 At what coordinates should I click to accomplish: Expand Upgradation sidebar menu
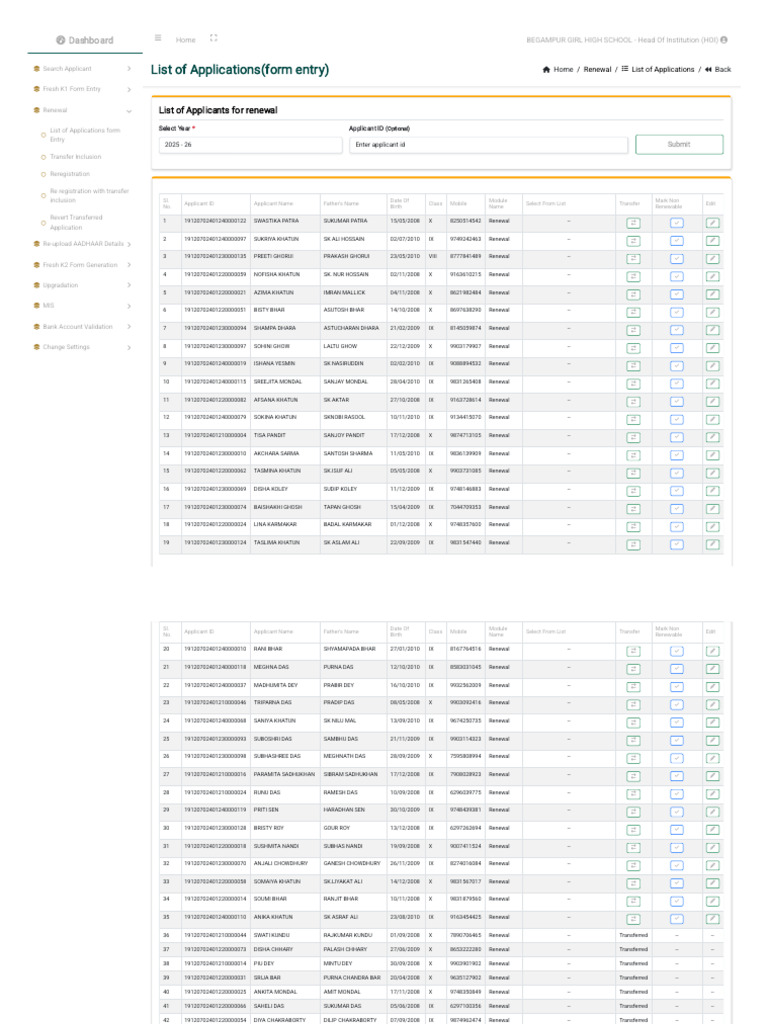pos(82,285)
